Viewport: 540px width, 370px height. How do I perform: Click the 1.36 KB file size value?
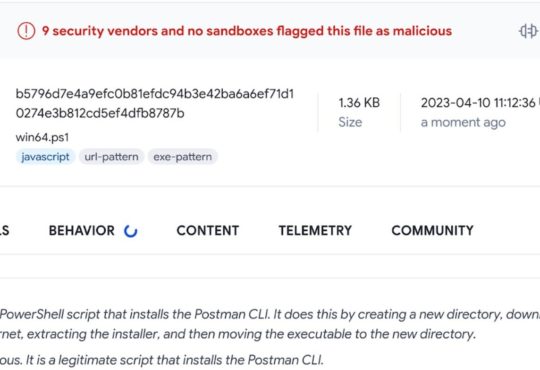click(x=359, y=103)
